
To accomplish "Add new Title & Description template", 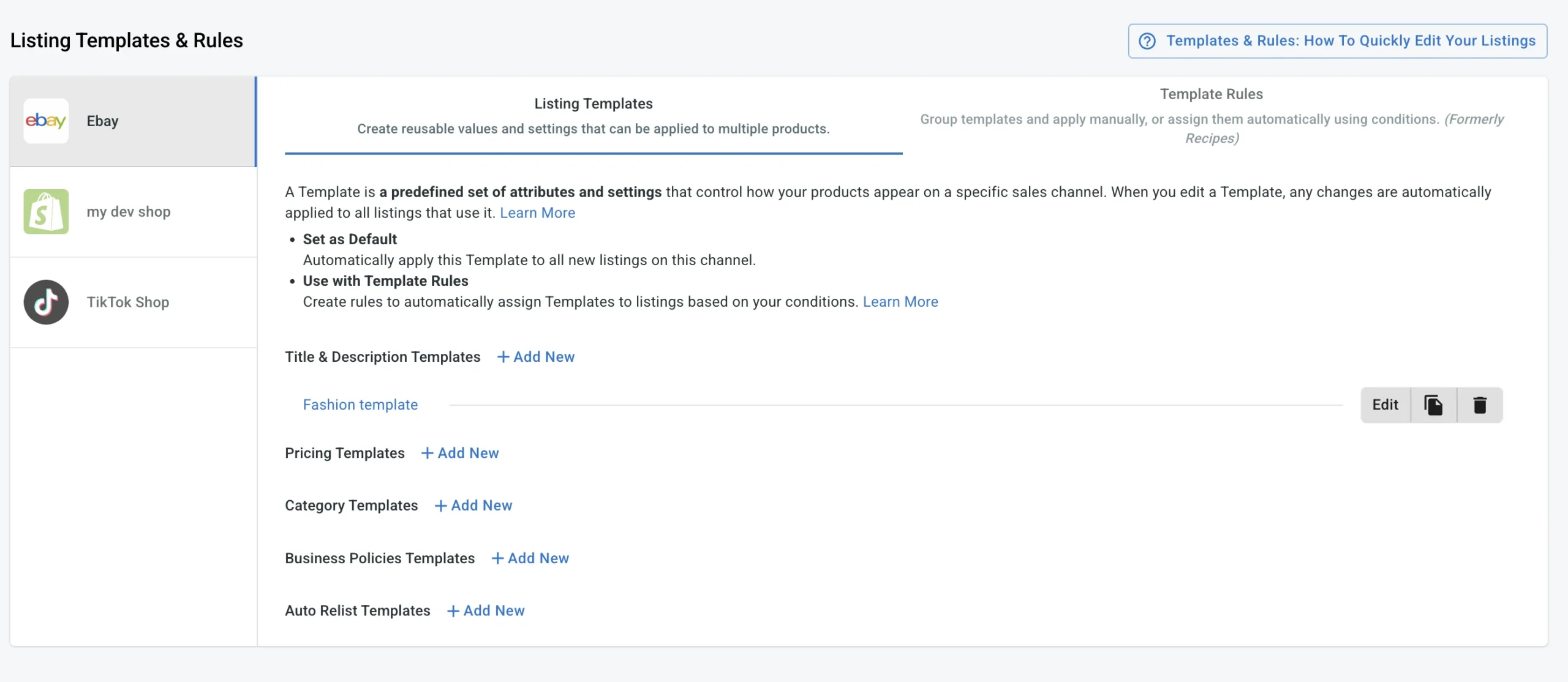I will (536, 357).
